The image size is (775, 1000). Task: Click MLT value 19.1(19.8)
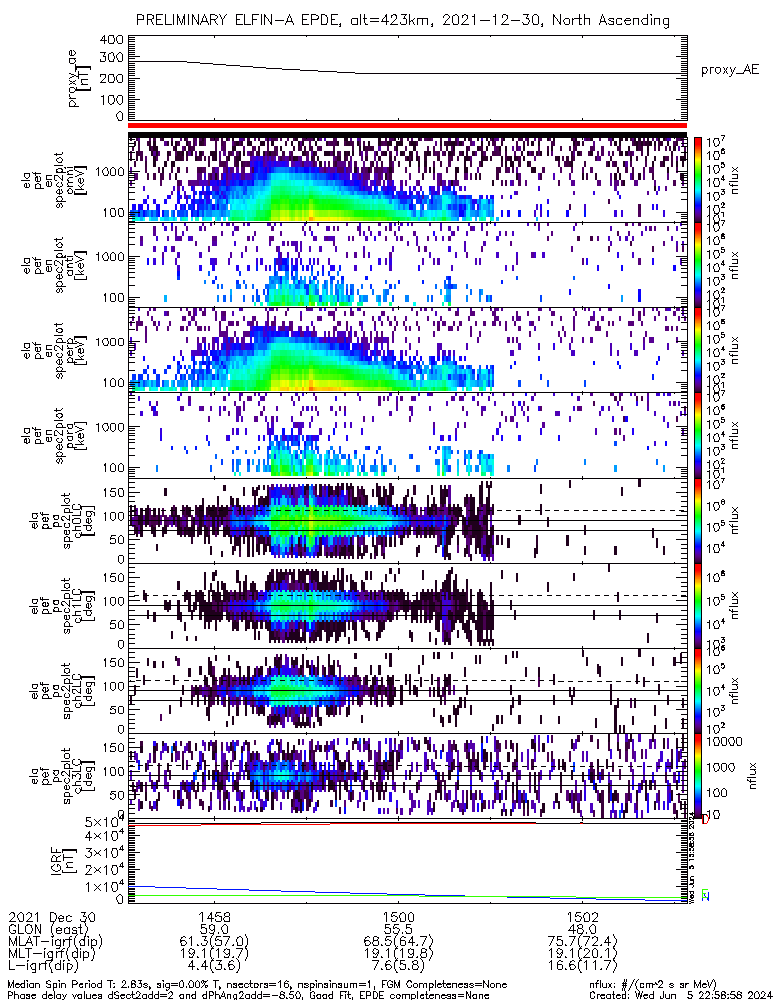(398, 954)
